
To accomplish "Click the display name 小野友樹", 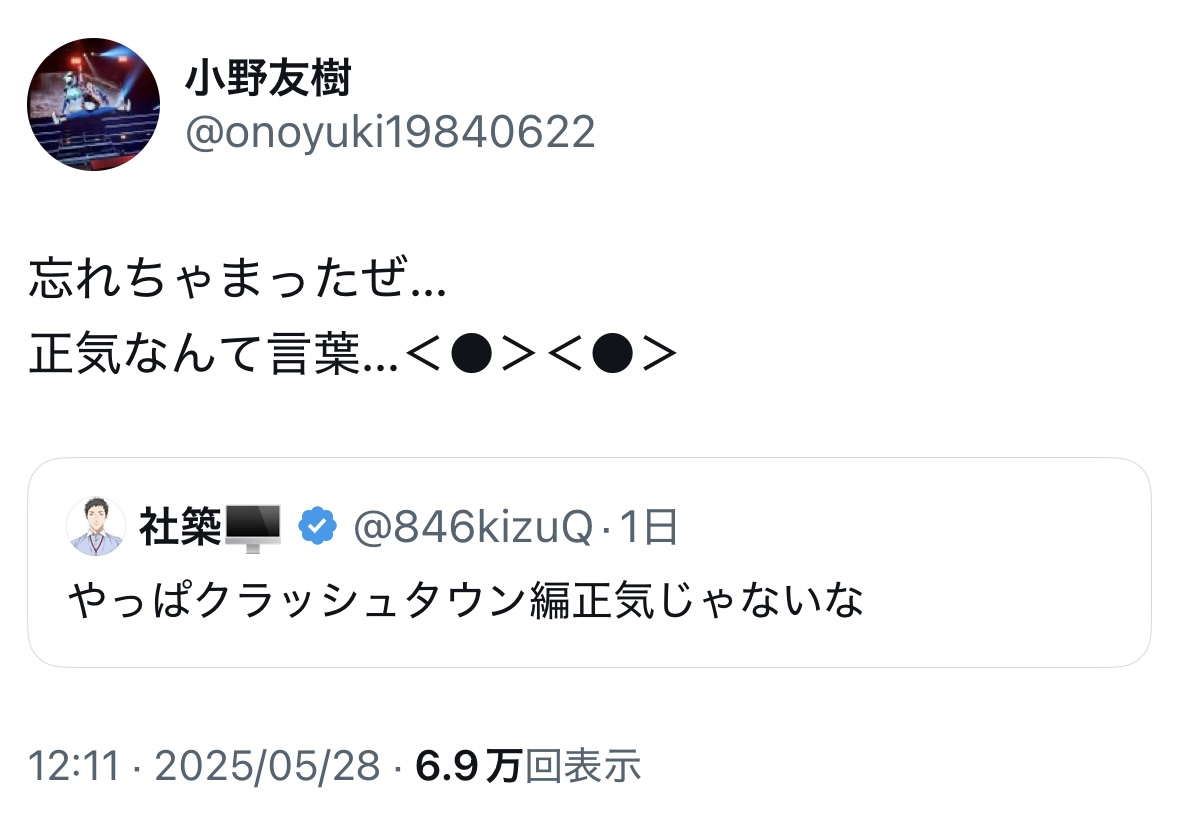I will point(267,79).
